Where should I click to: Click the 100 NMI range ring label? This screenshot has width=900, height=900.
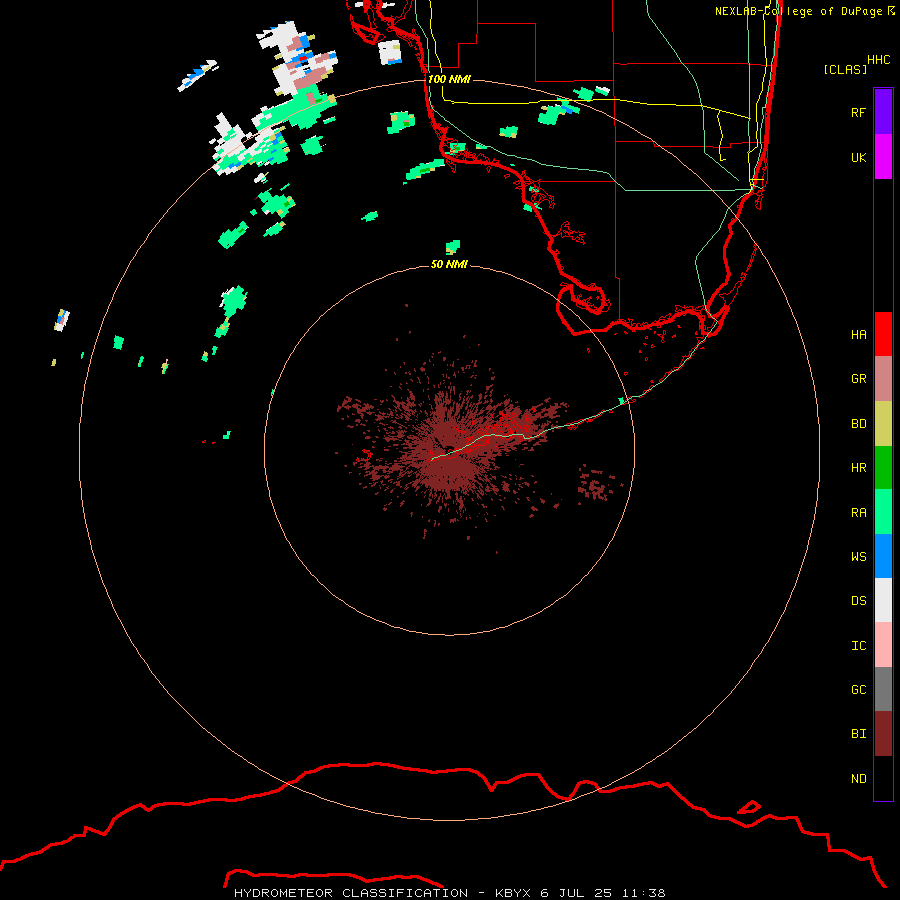coord(449,79)
